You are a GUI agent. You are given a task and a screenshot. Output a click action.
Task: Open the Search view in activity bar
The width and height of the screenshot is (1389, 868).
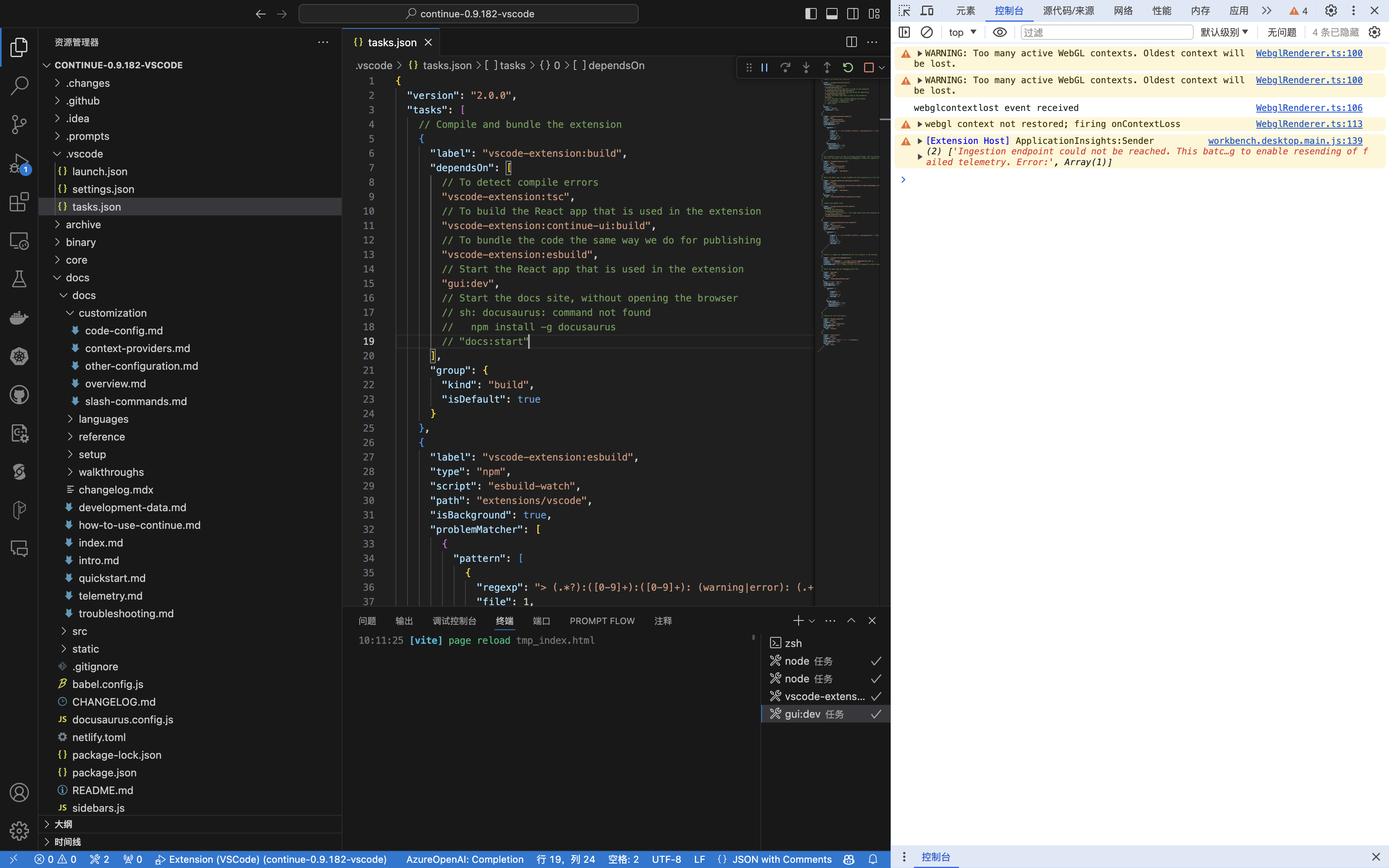click(x=19, y=86)
